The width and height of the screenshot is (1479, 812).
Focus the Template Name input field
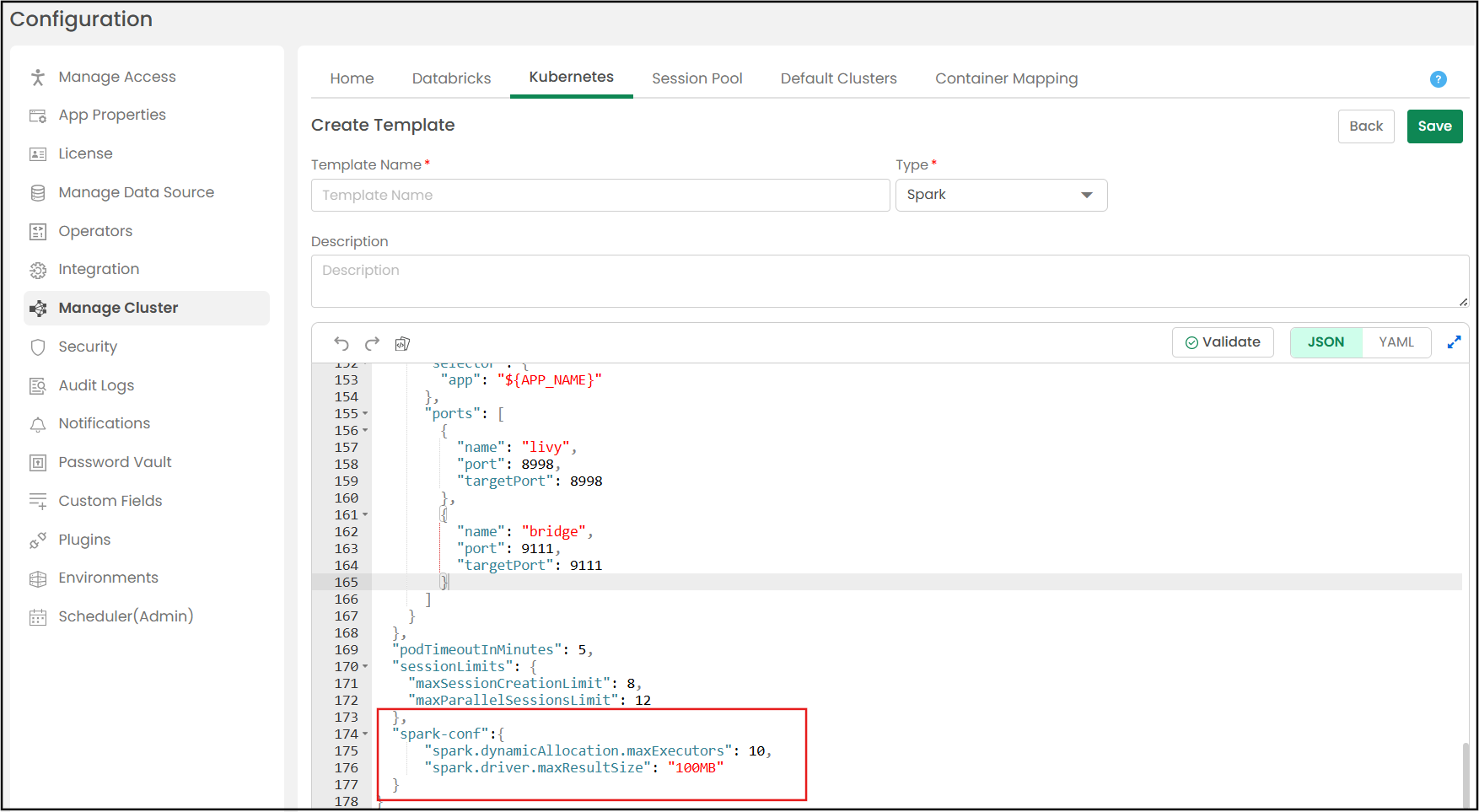pyautogui.click(x=600, y=196)
